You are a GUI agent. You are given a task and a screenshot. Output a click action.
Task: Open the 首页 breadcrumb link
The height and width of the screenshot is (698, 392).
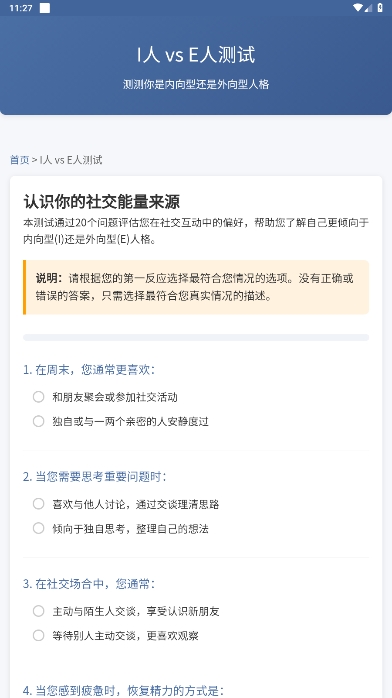click(20, 160)
